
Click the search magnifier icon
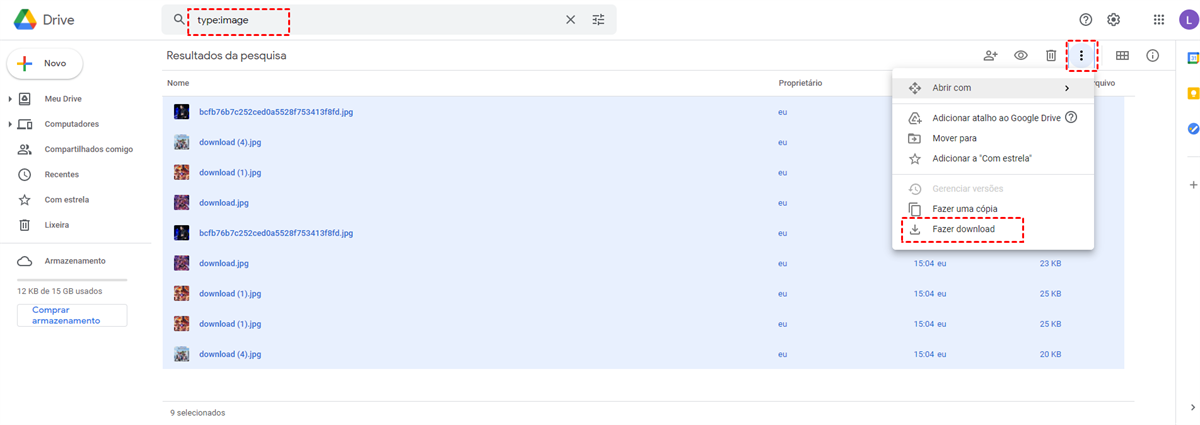click(x=179, y=19)
